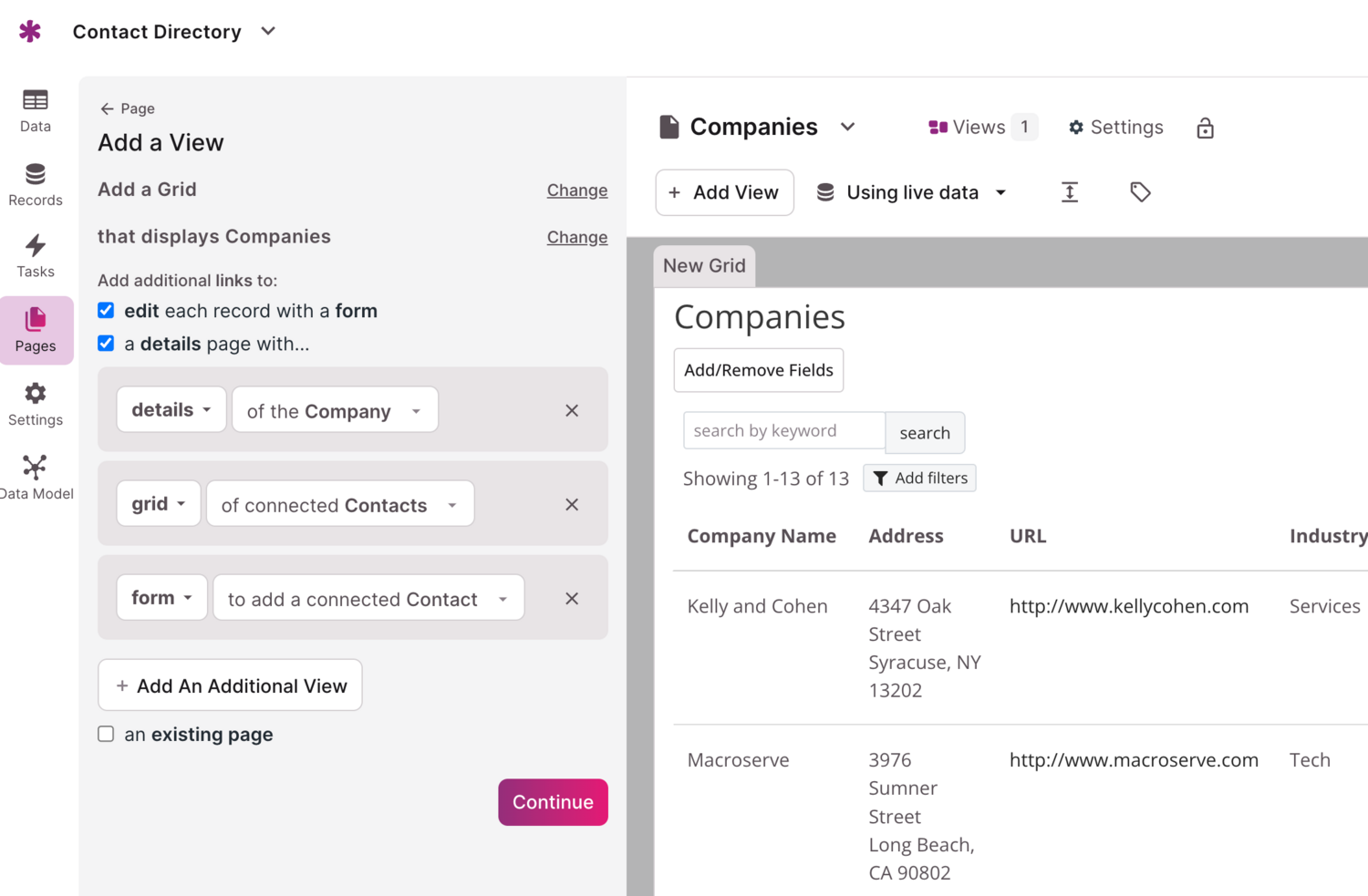Go to Records in the sidebar
This screenshot has width=1368, height=896.
click(36, 185)
